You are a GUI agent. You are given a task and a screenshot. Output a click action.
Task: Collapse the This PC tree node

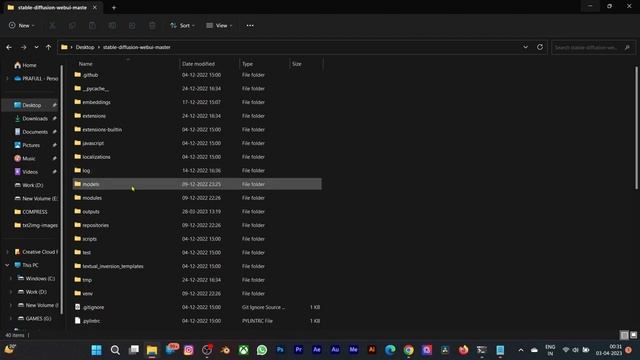pos(7,265)
